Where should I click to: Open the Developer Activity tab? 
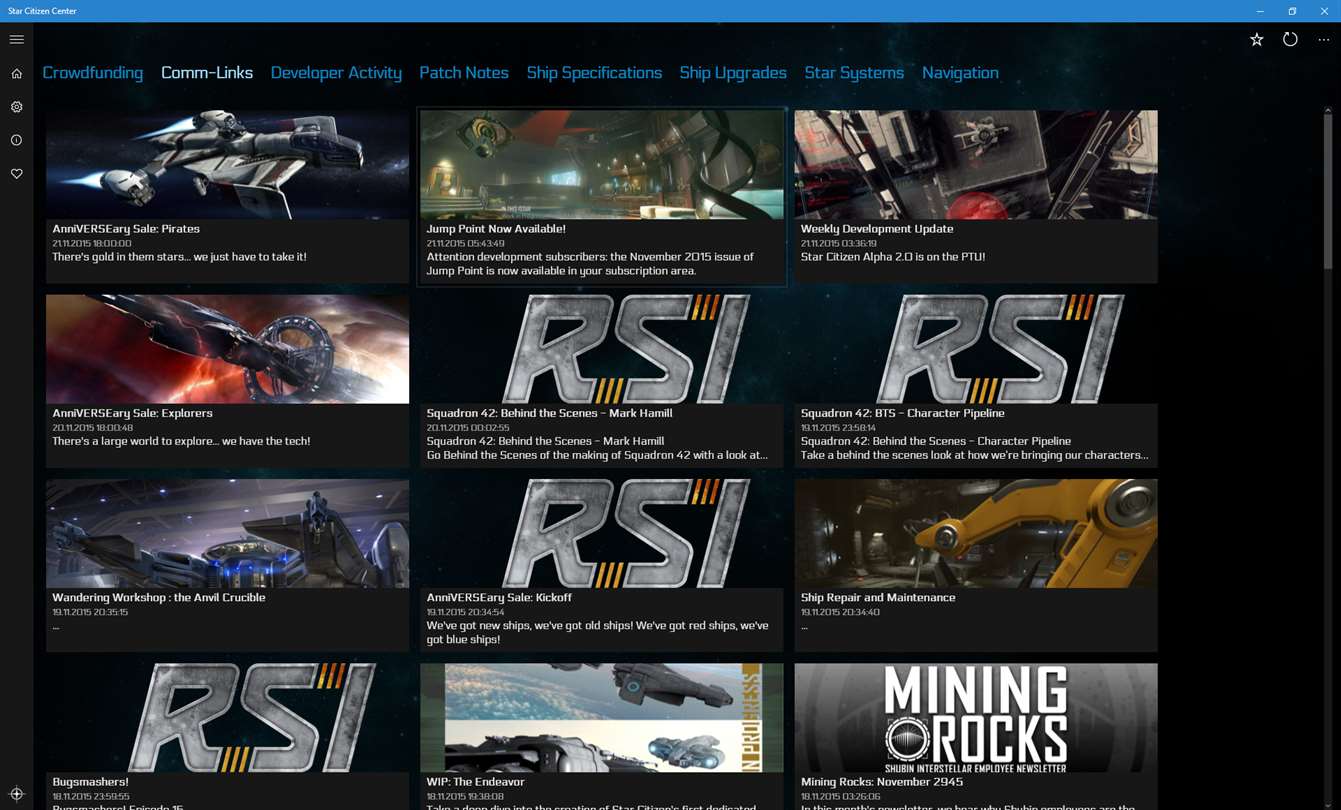[336, 73]
